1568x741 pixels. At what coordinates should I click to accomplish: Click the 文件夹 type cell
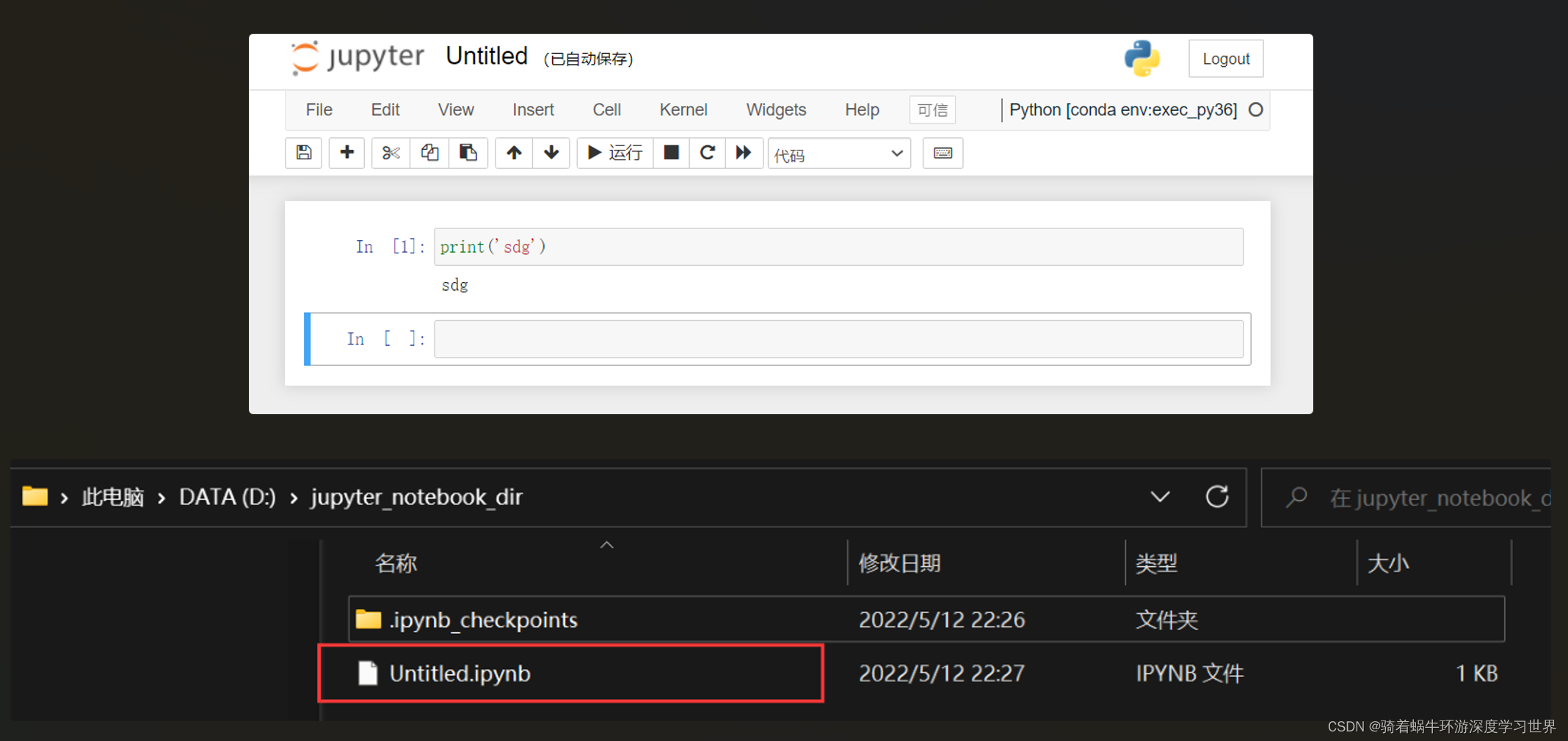(x=1166, y=619)
